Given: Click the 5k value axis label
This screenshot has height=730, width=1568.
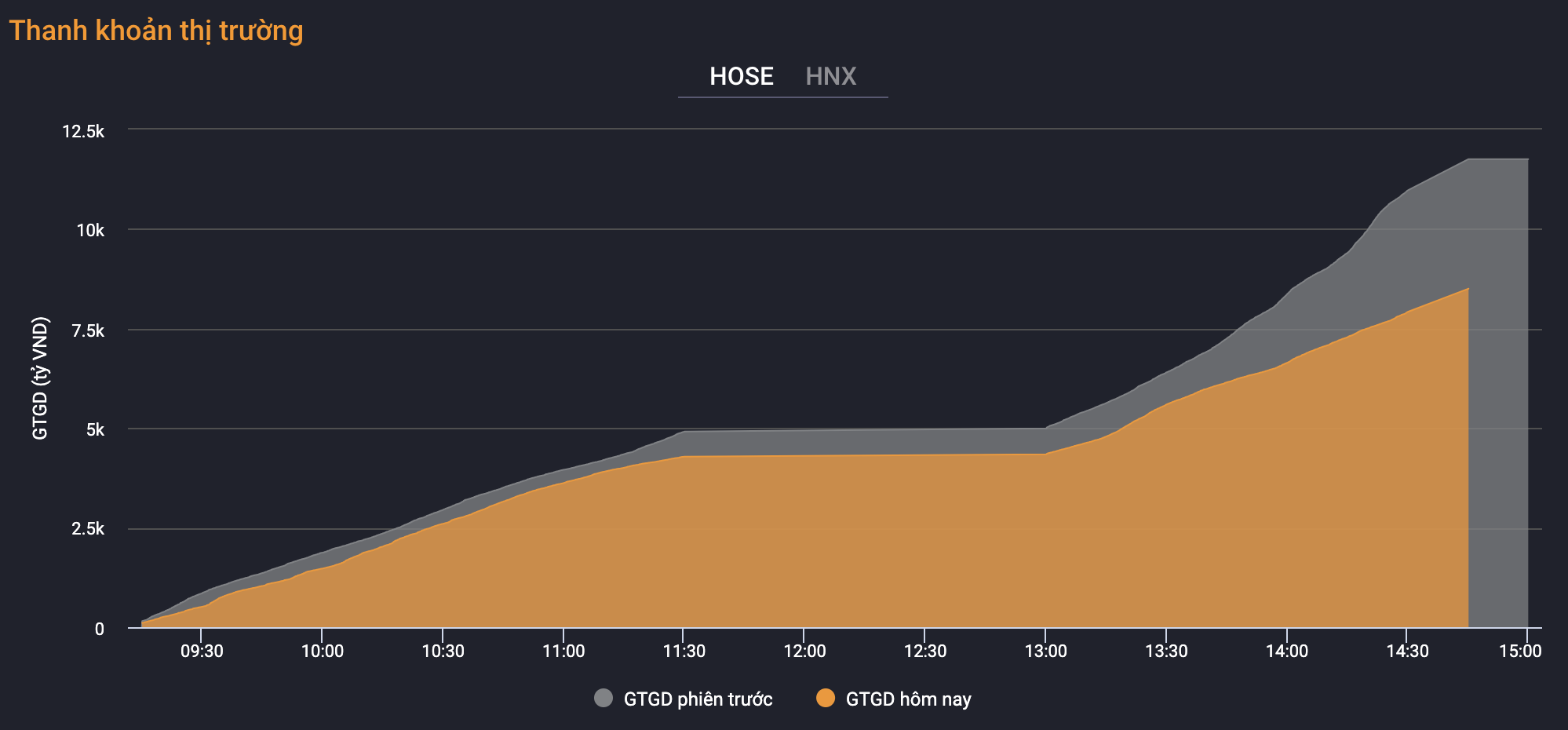Looking at the screenshot, I should 95,429.
